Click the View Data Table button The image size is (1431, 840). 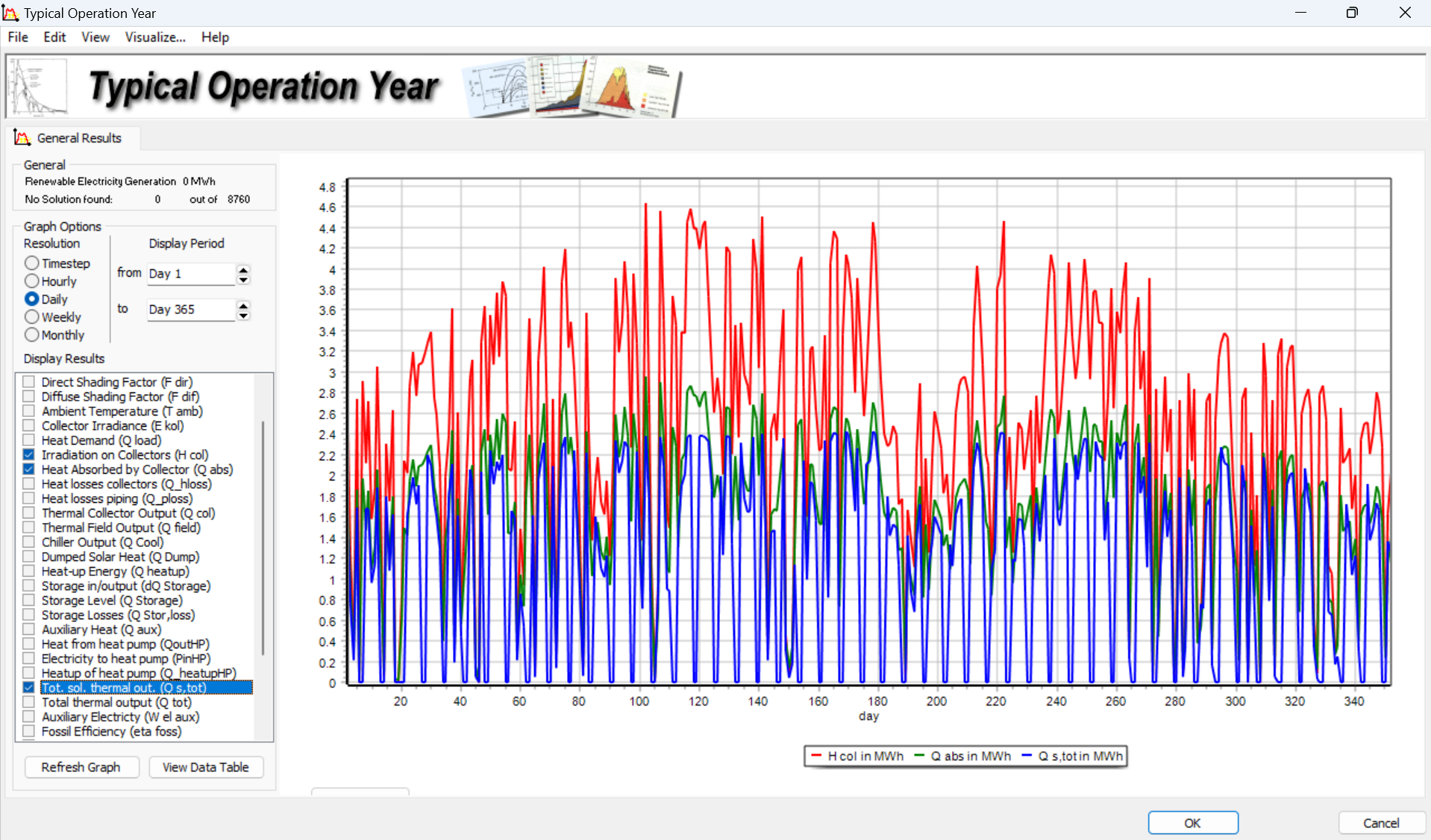(x=206, y=767)
